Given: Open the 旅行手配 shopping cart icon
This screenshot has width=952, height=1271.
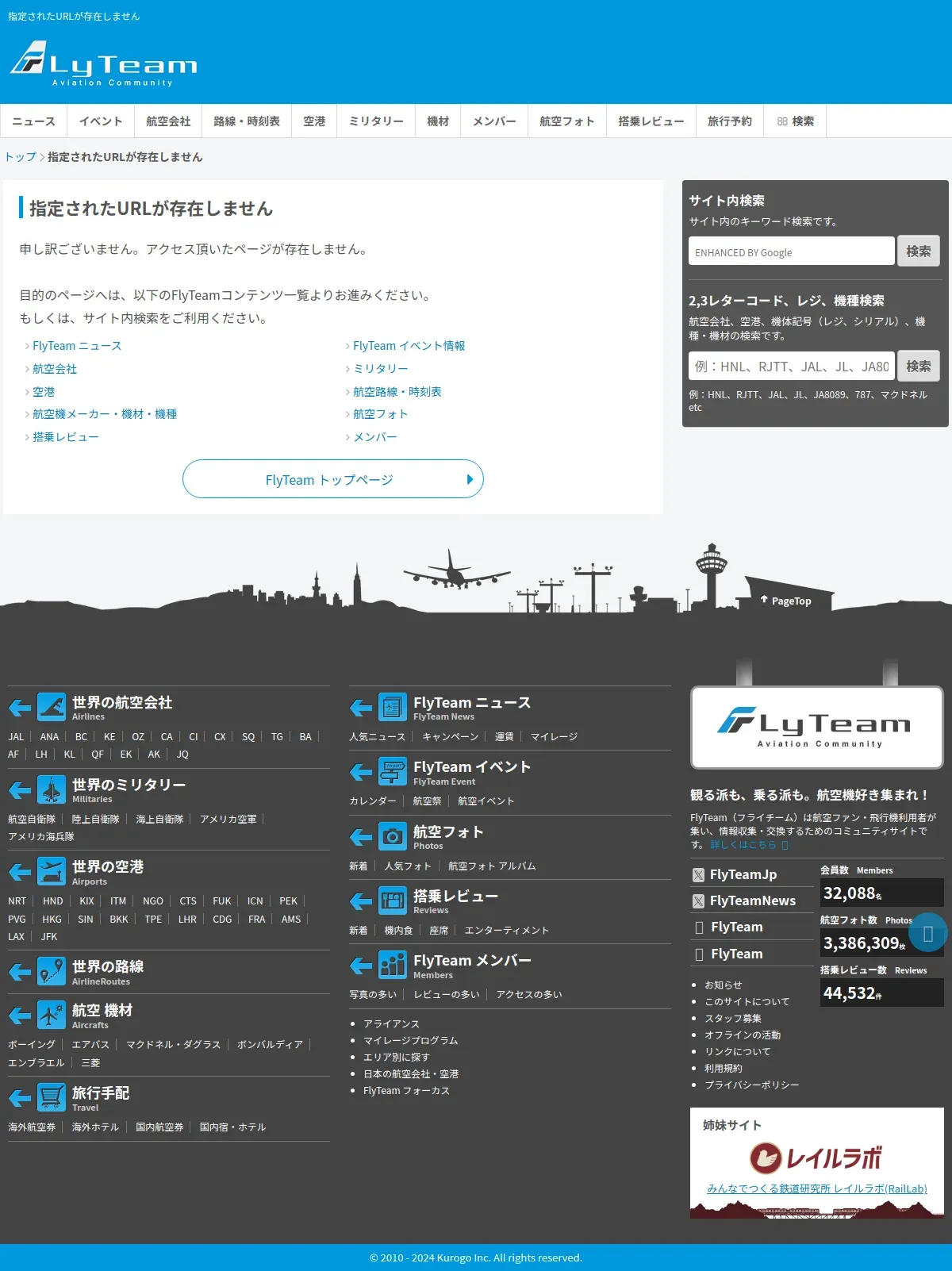Looking at the screenshot, I should click(x=52, y=1098).
